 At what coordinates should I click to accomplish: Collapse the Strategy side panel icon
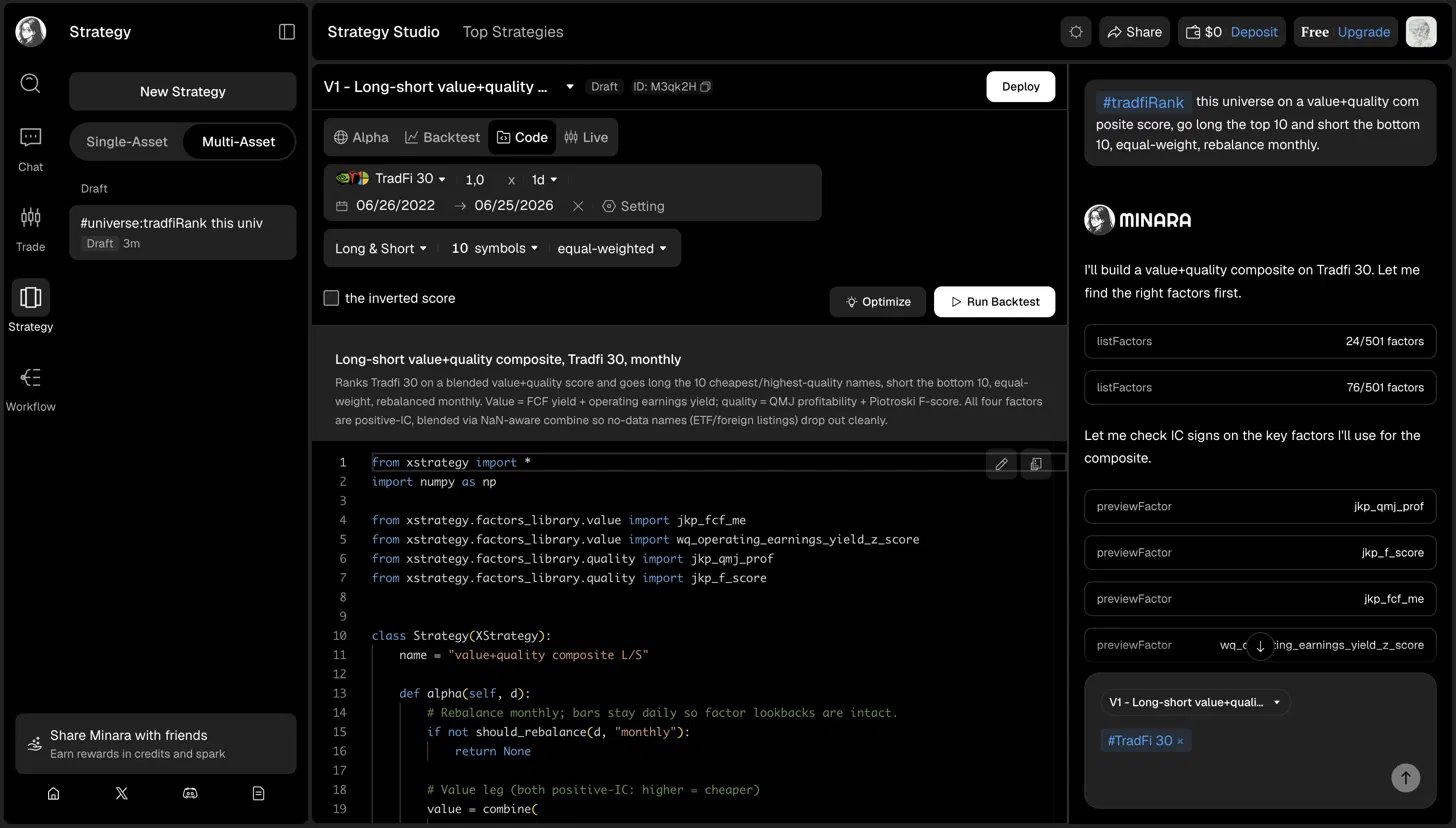tap(287, 32)
